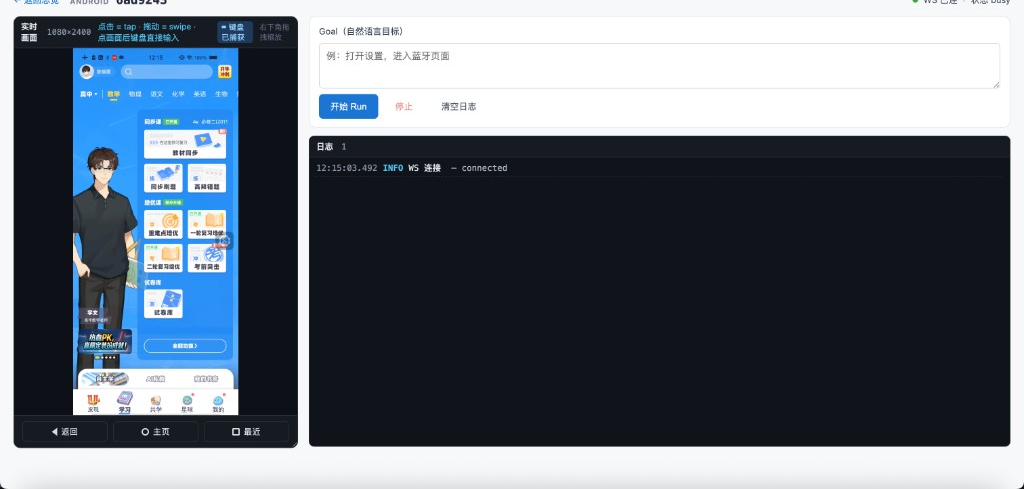
Task: Open the 考前突击 card
Action: click(207, 258)
